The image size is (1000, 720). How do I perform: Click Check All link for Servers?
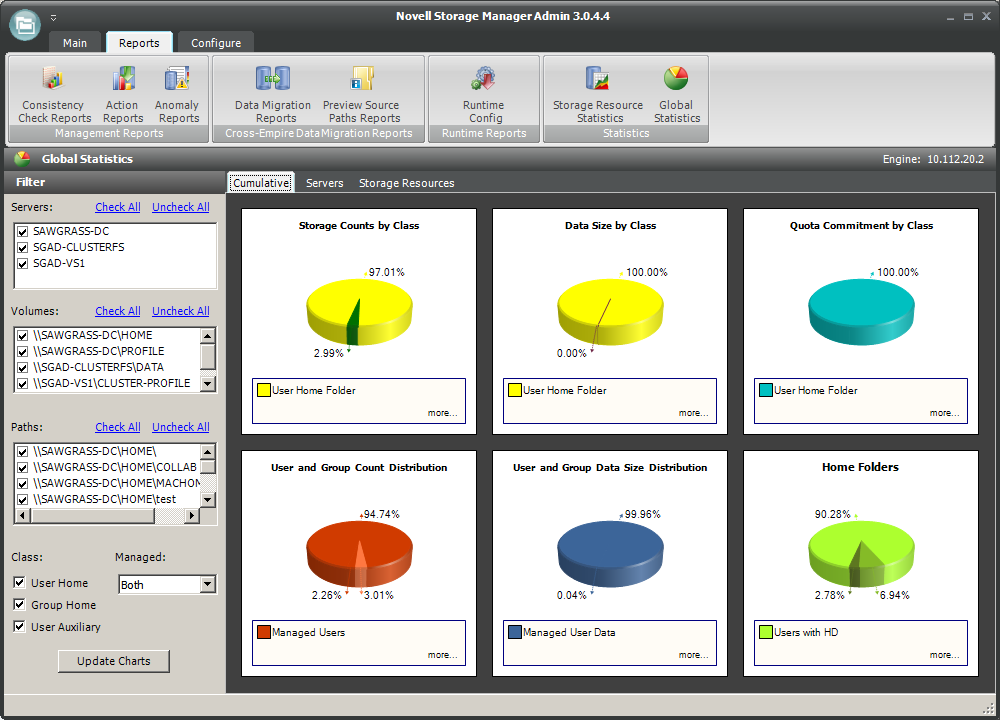click(x=117, y=207)
